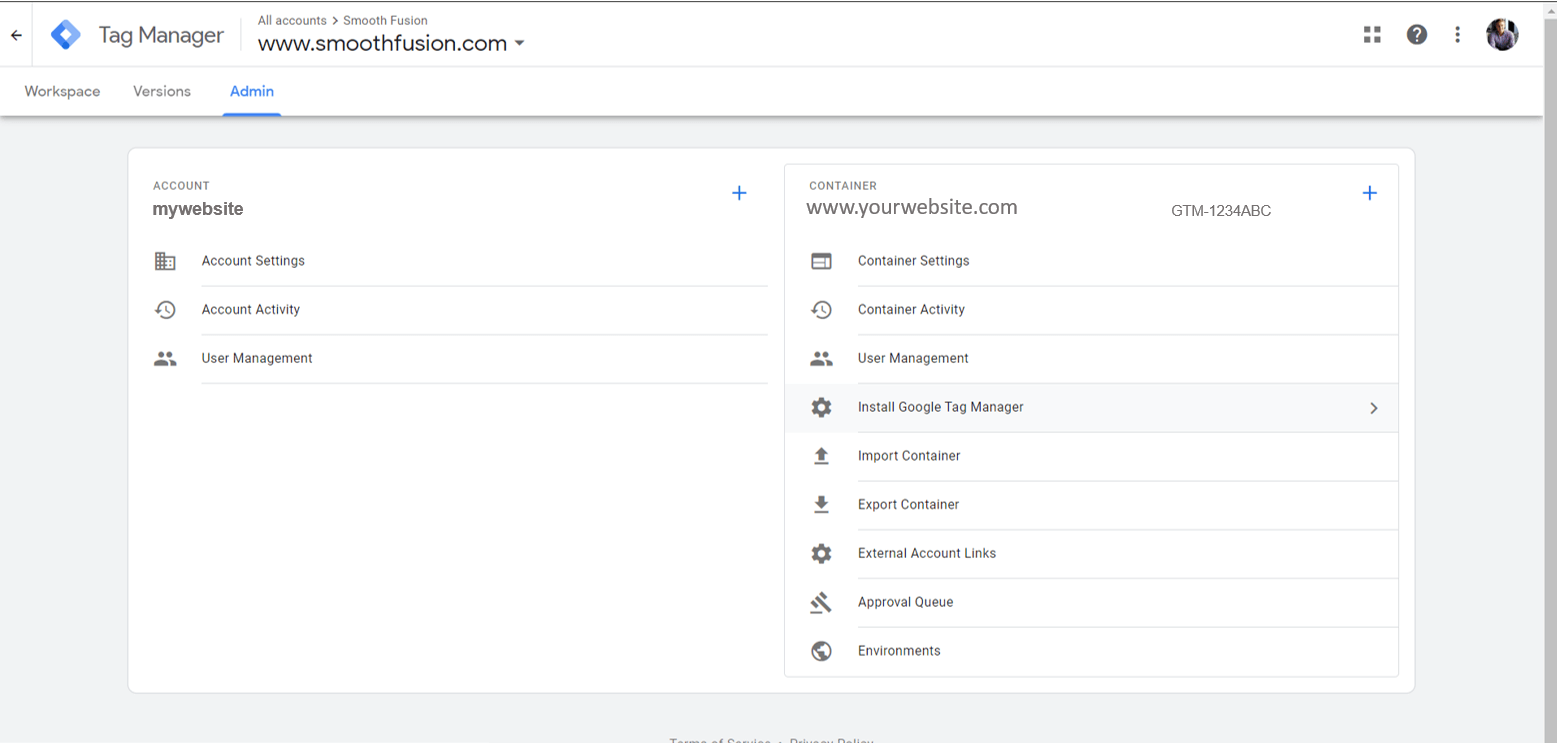Click the user profile avatar
The height and width of the screenshot is (744, 1557).
click(x=1501, y=35)
